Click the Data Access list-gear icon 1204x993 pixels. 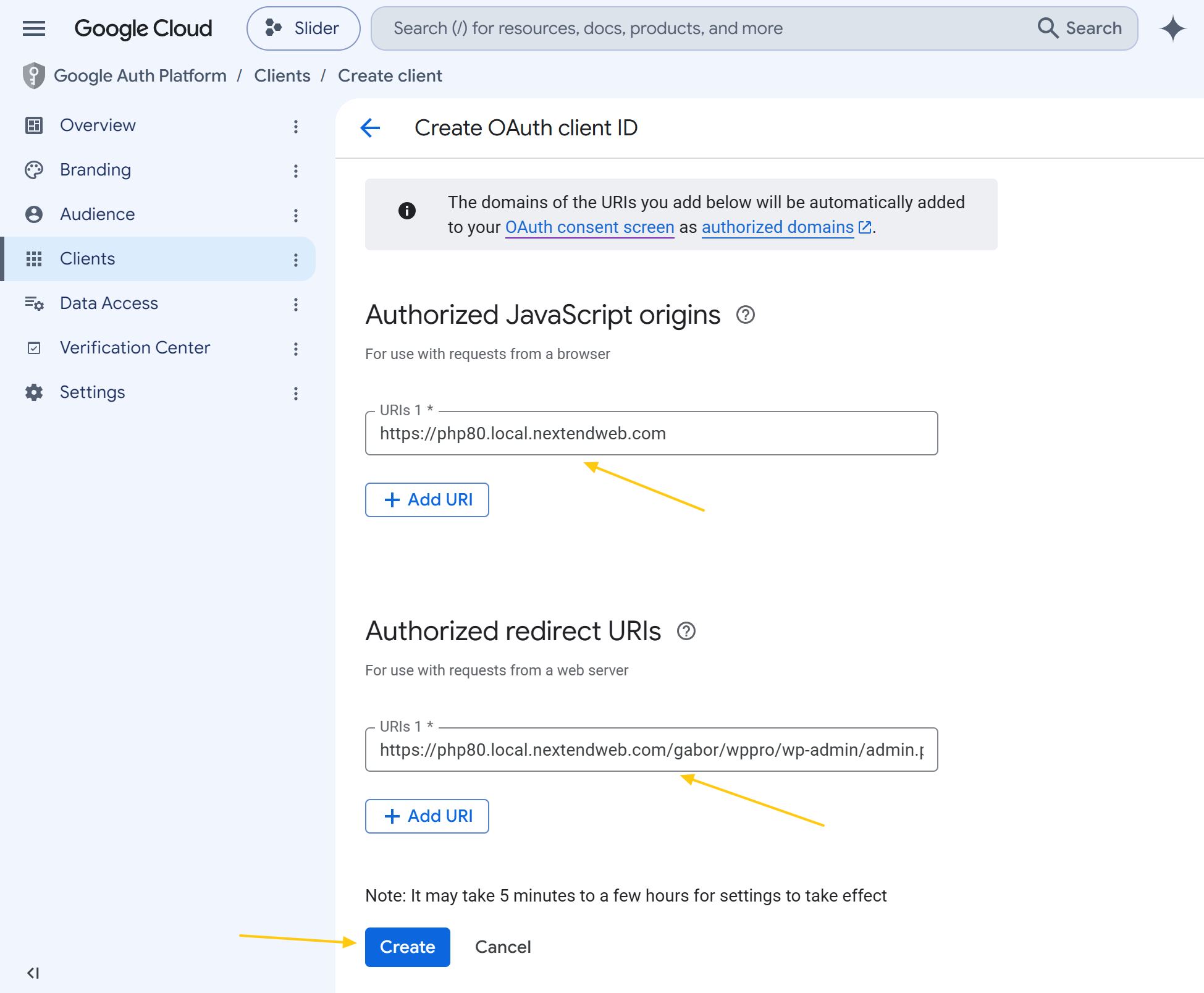(x=34, y=303)
